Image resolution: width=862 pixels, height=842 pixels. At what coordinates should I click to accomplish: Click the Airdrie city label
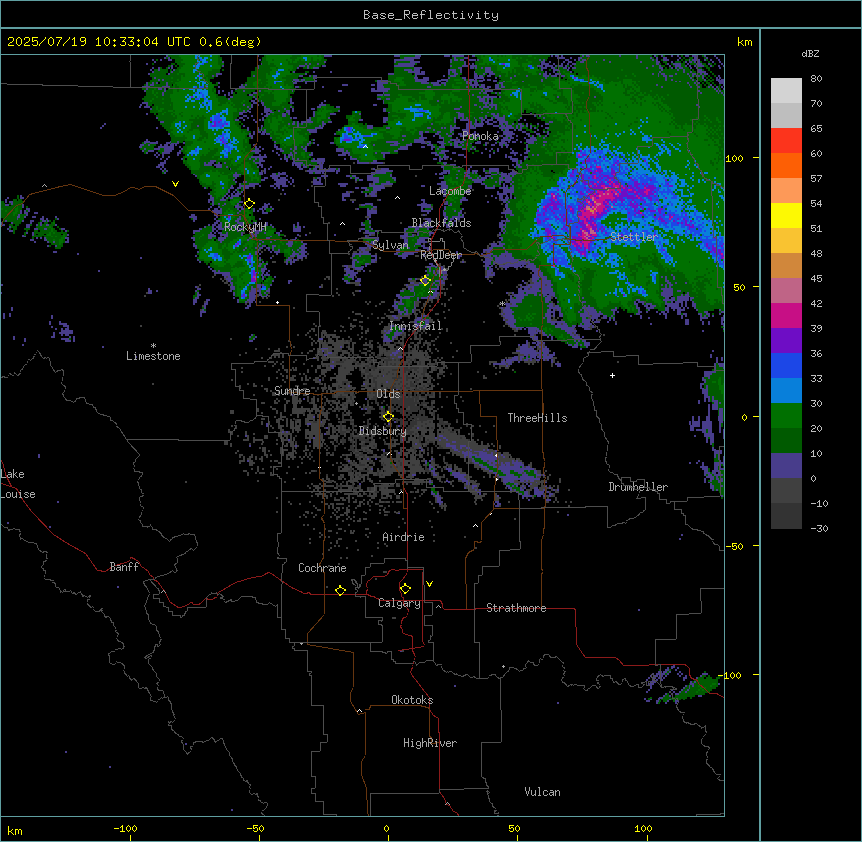pyautogui.click(x=404, y=537)
